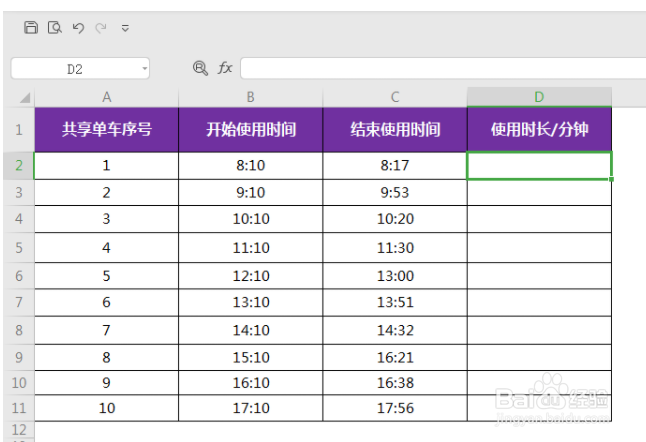Click the Select All corner triangle

click(x=24, y=97)
